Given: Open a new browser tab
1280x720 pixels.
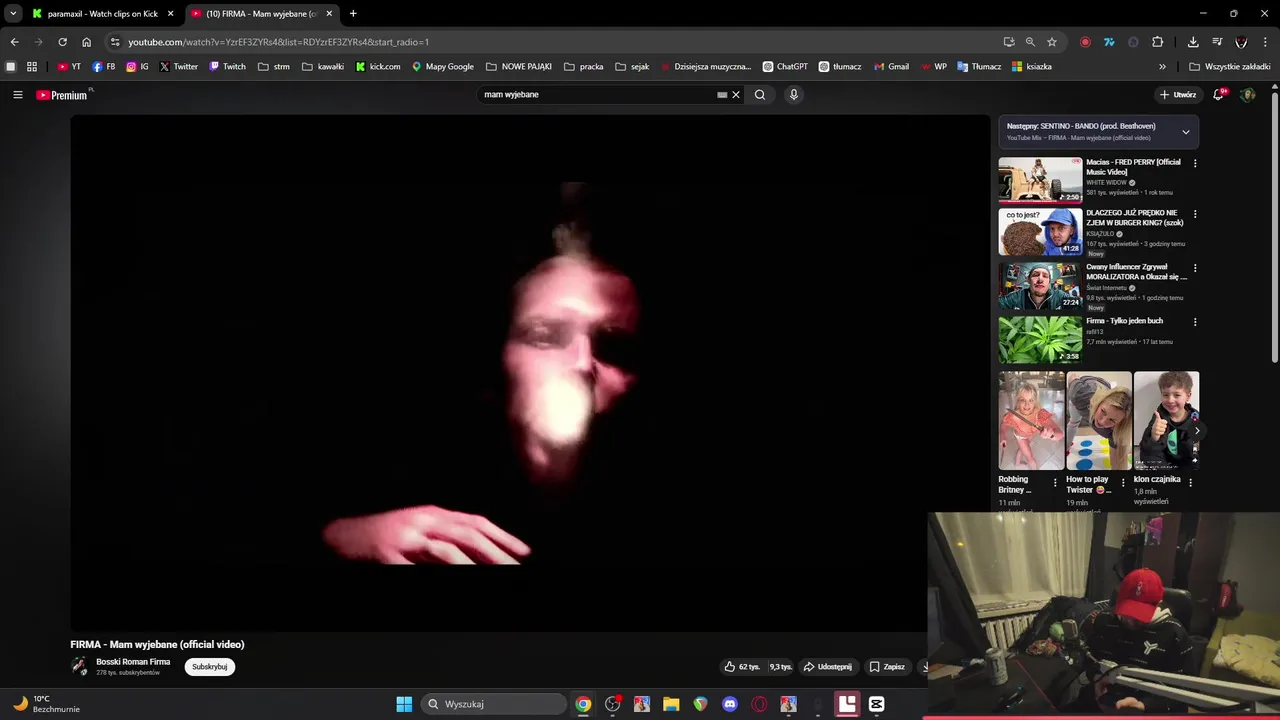Looking at the screenshot, I should 353,14.
